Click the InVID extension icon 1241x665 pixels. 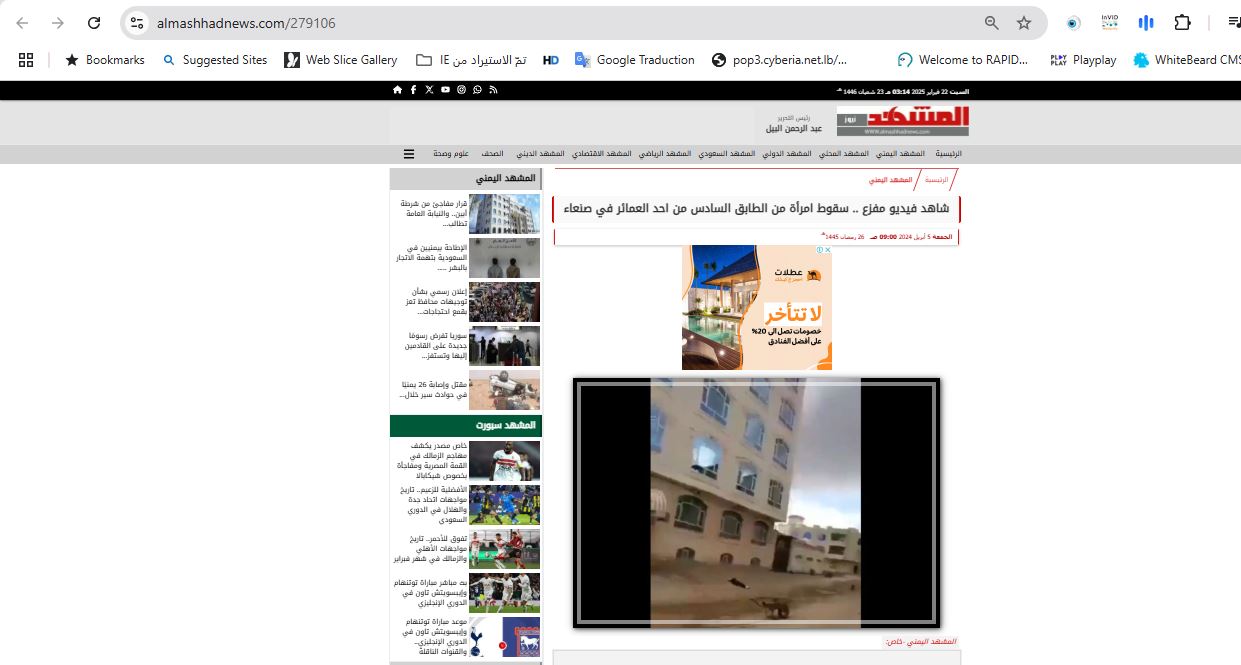coord(1109,23)
